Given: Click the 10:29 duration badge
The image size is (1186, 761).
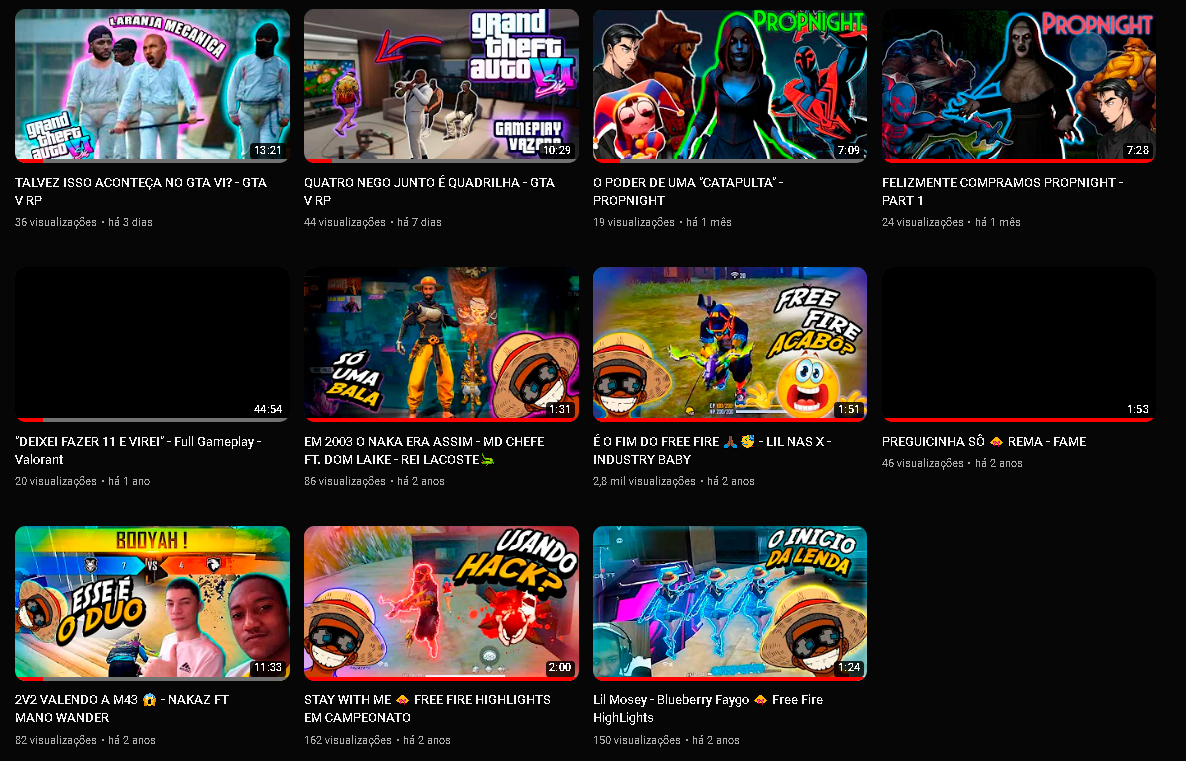Looking at the screenshot, I should click(x=557, y=150).
